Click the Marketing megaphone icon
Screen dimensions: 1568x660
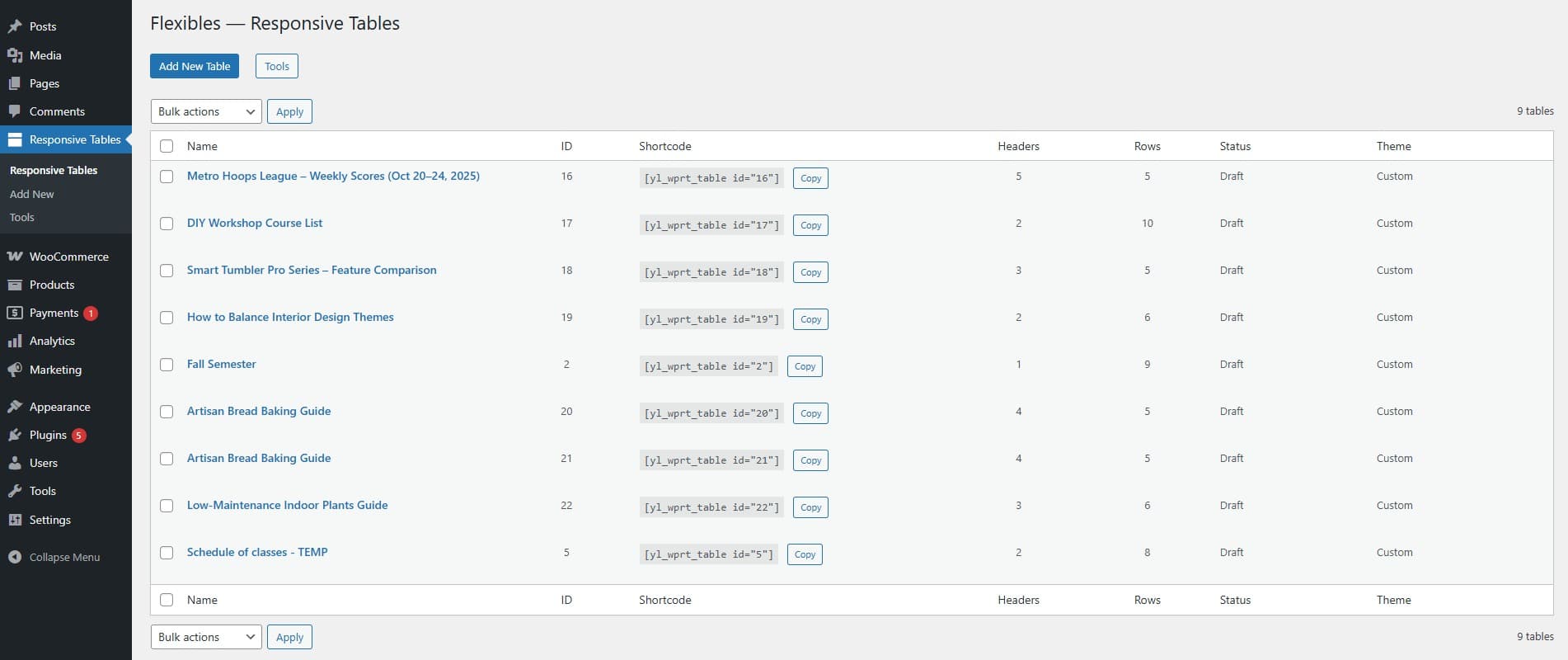pyautogui.click(x=15, y=370)
